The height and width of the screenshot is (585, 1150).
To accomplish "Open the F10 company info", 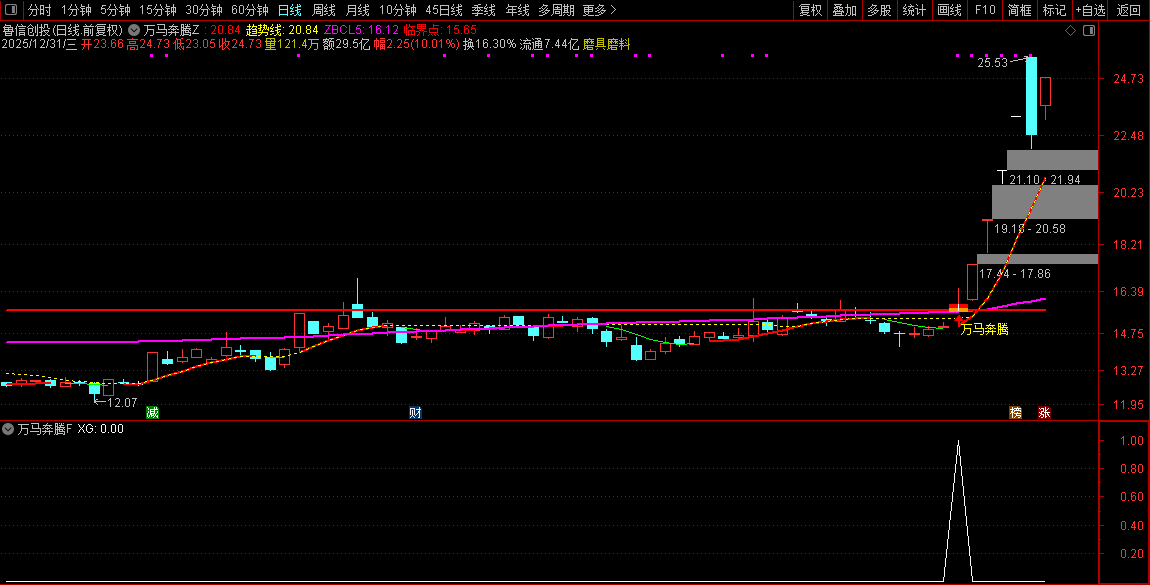I will point(985,10).
